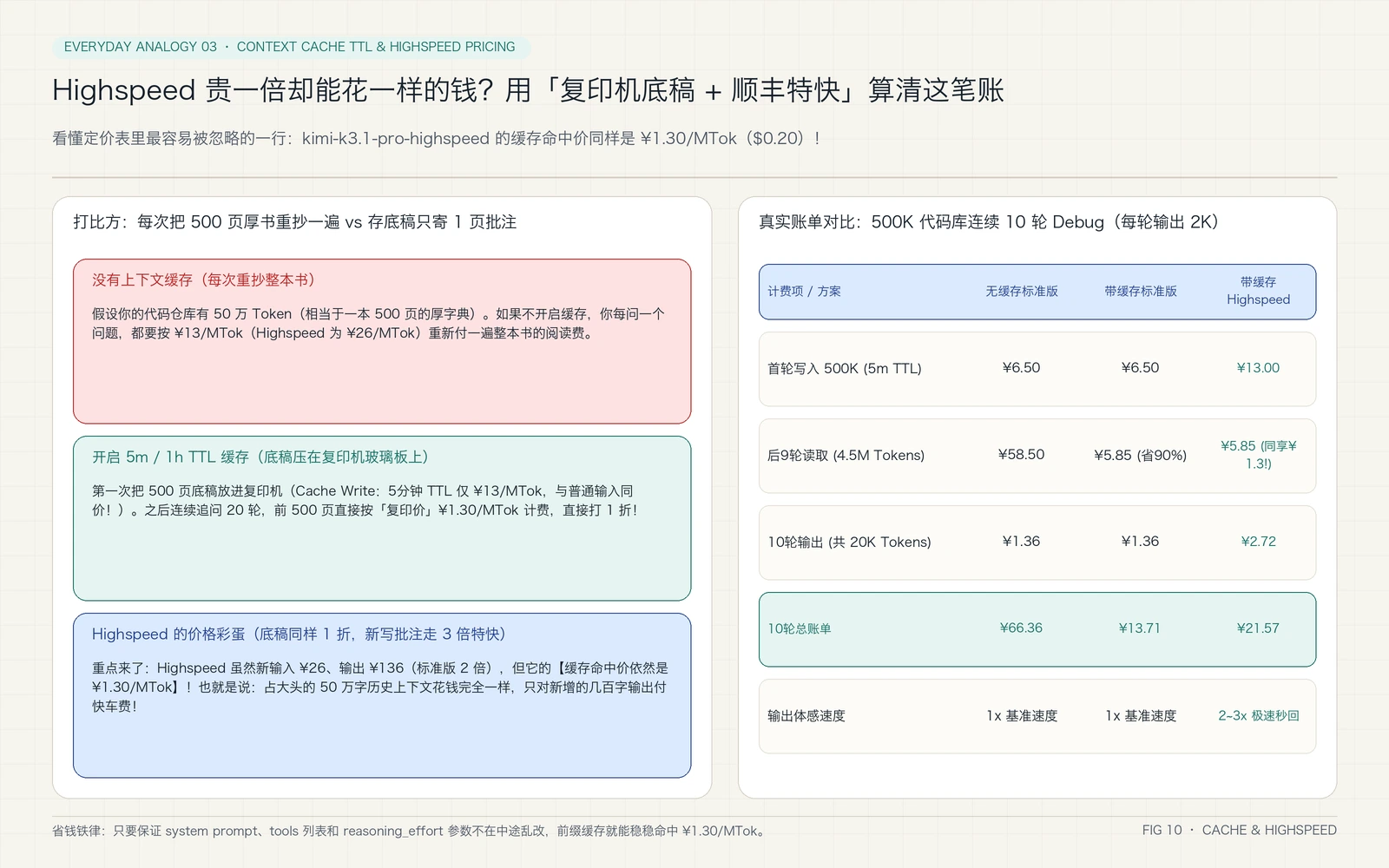Select the row label '首轮写入 500K (5m TTL)'

coord(844,369)
